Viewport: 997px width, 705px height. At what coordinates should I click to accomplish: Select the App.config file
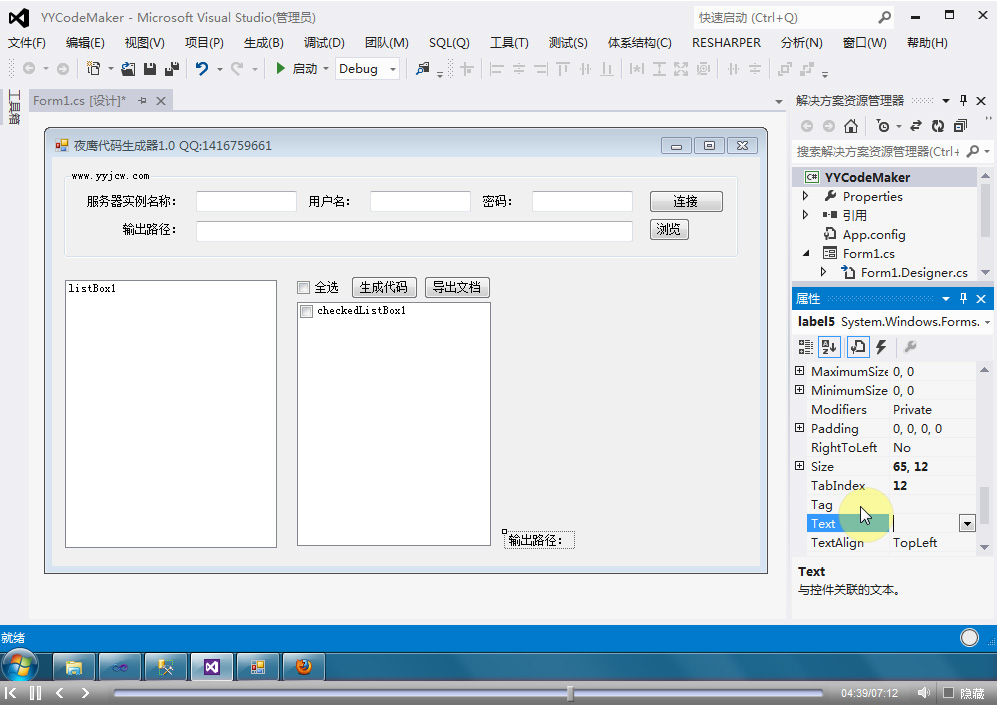(873, 234)
